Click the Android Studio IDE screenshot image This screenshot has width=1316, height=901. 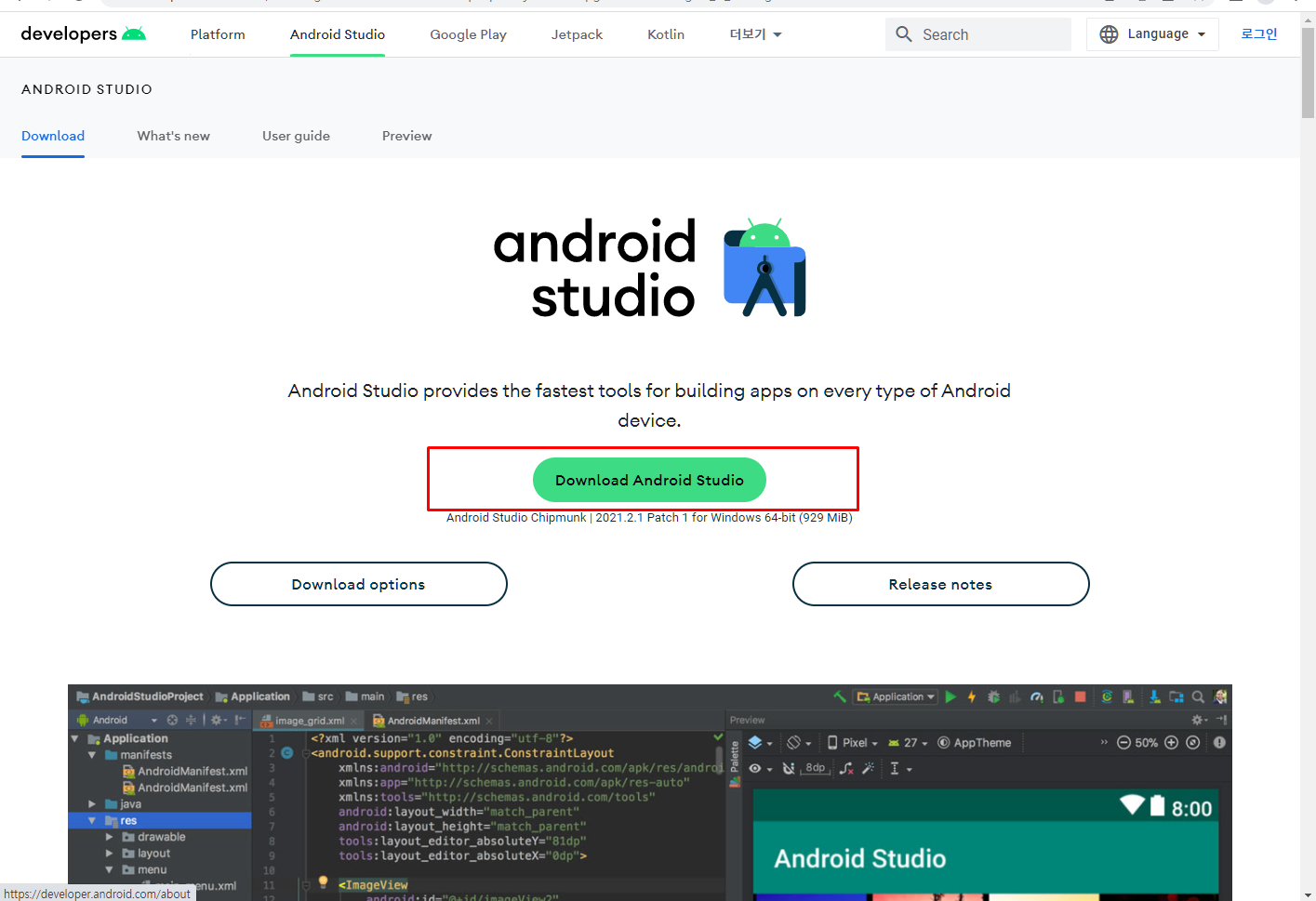pos(649,792)
